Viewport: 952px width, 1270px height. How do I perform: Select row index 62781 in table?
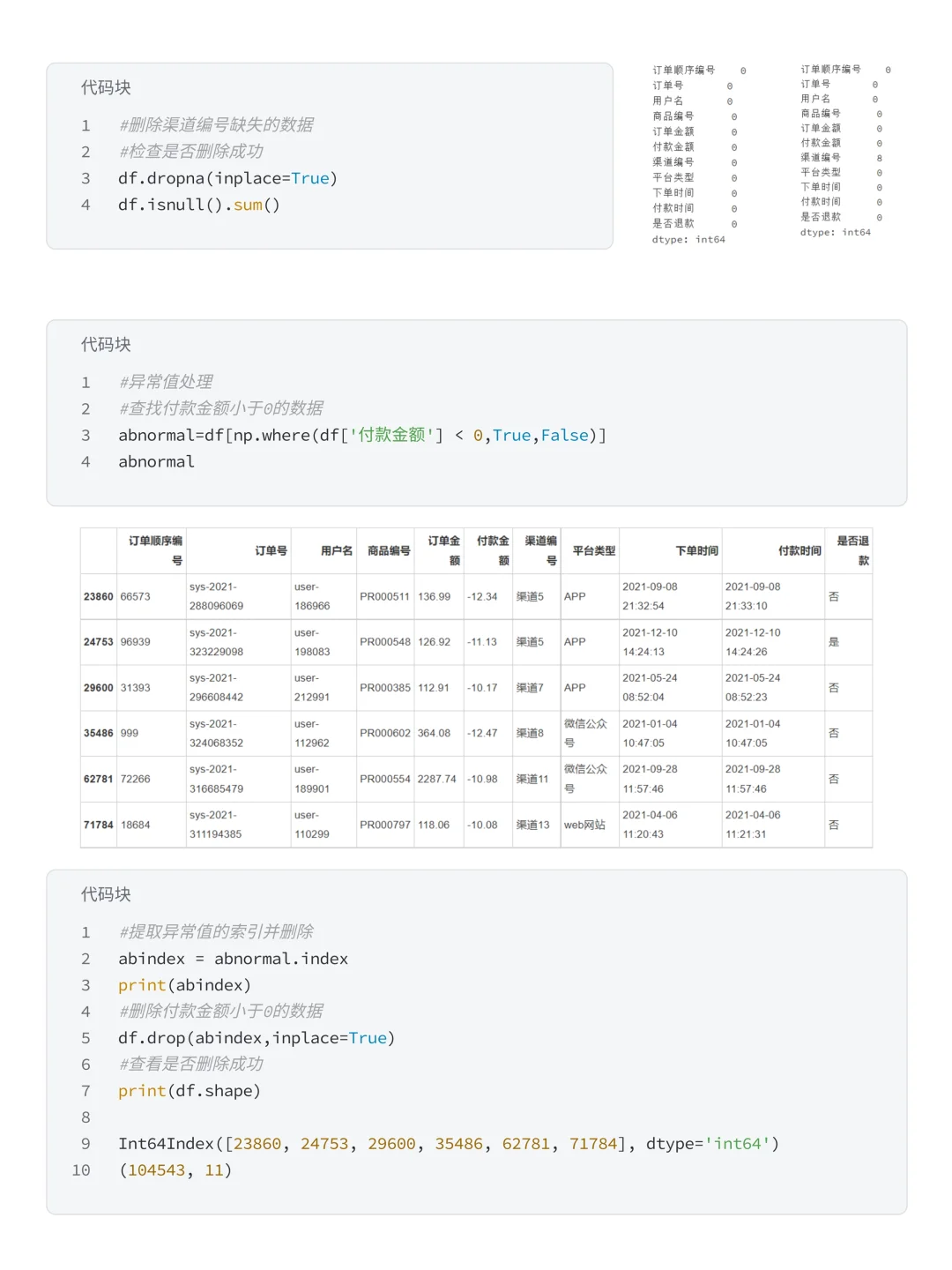tap(99, 780)
